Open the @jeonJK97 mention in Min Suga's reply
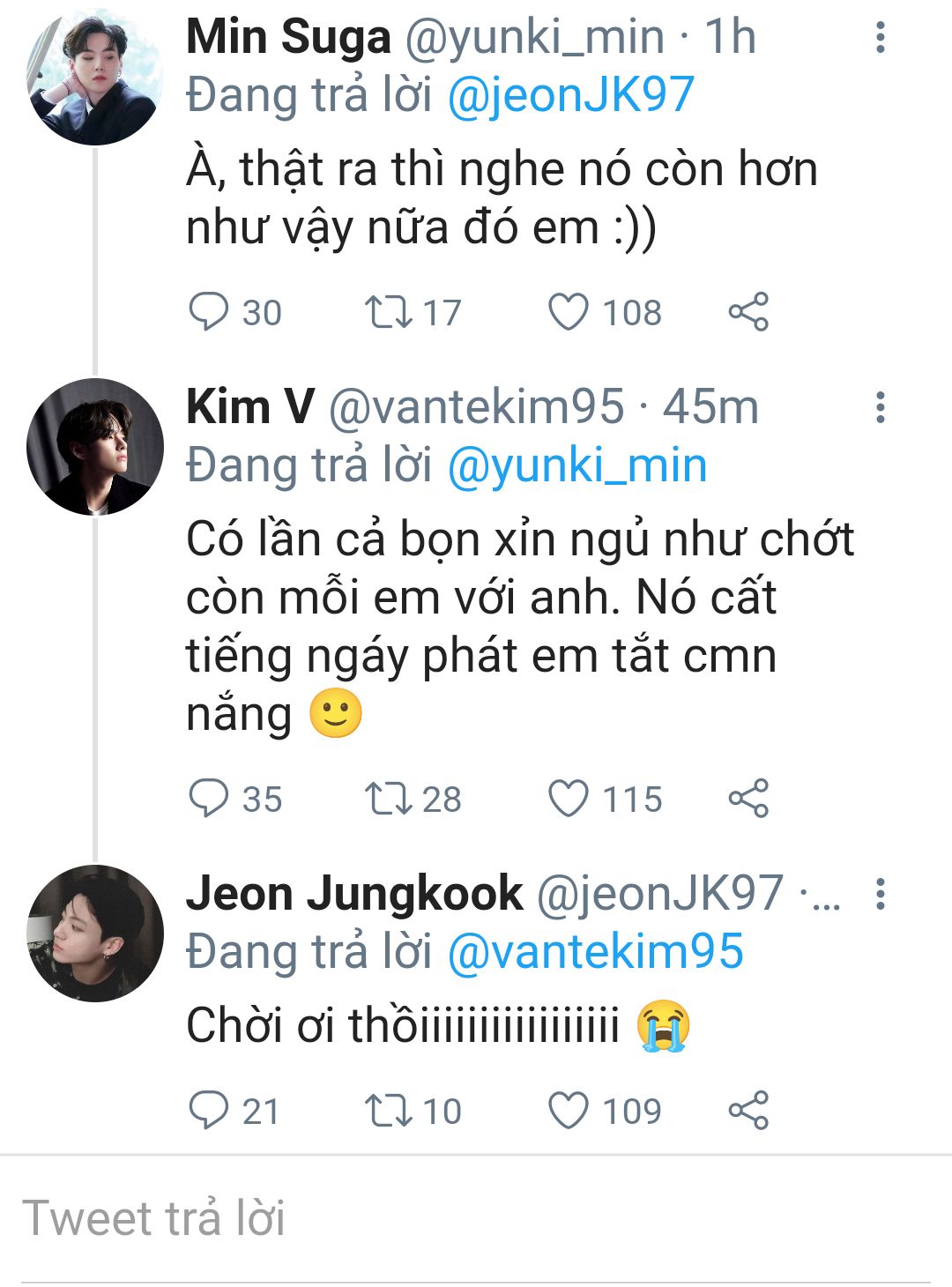 [570, 95]
